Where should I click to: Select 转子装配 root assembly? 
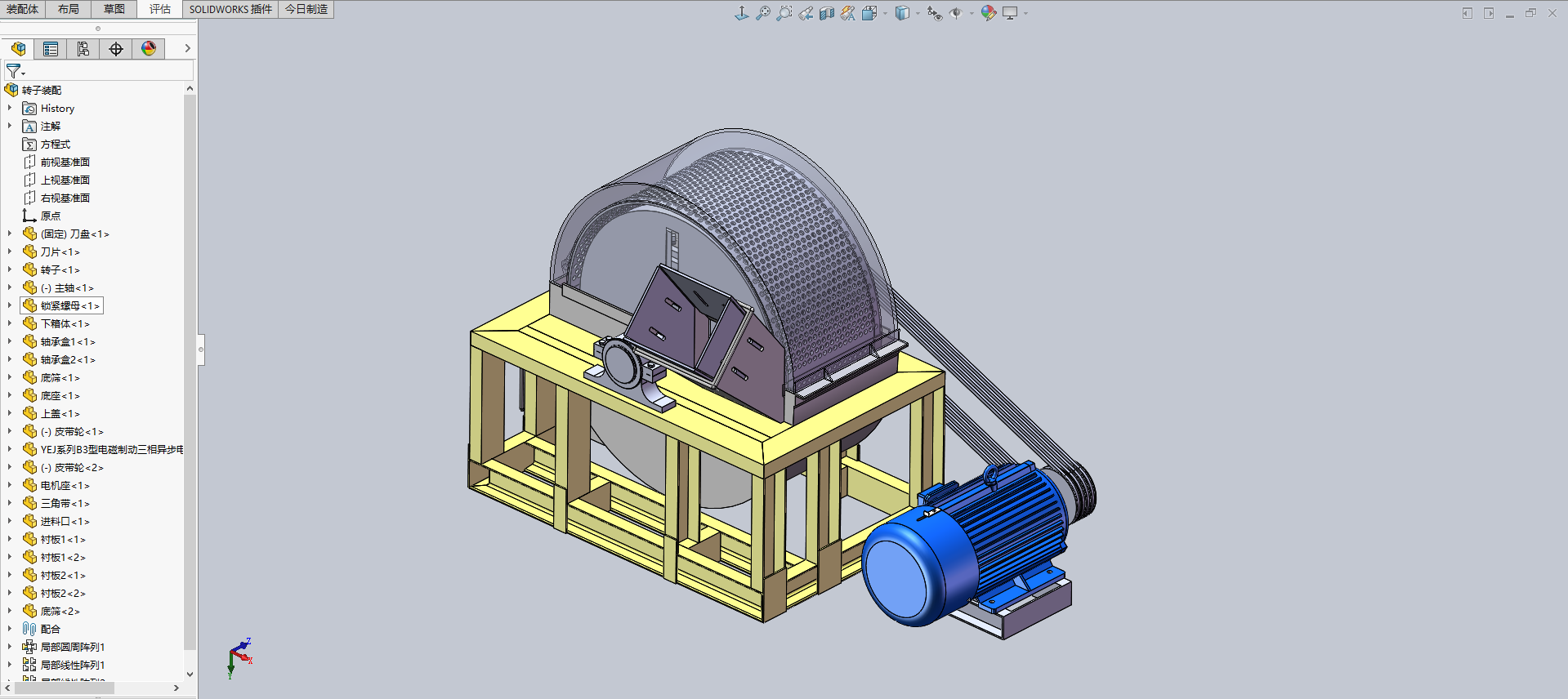tap(41, 90)
